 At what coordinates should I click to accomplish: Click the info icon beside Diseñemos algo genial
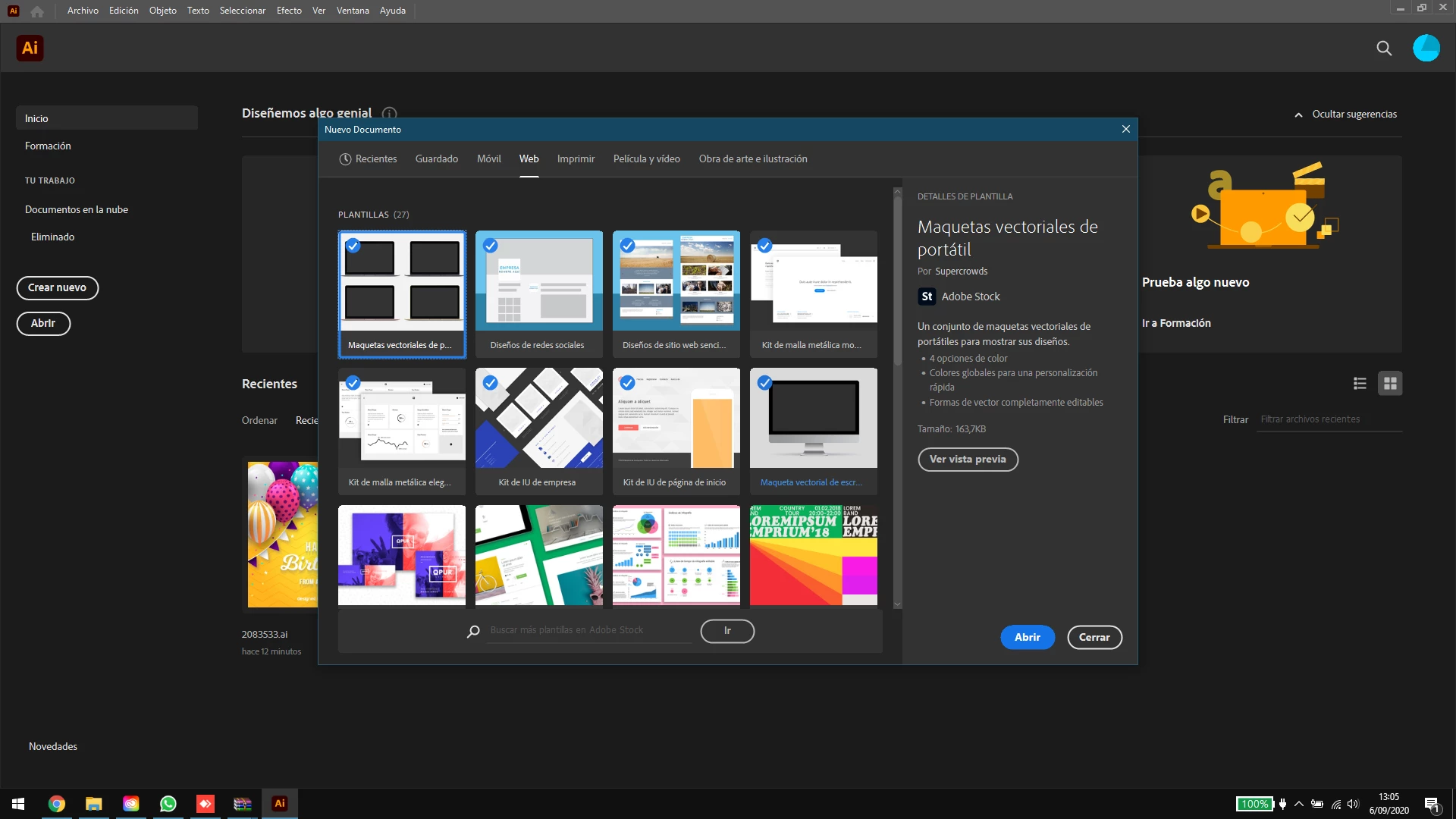point(389,114)
